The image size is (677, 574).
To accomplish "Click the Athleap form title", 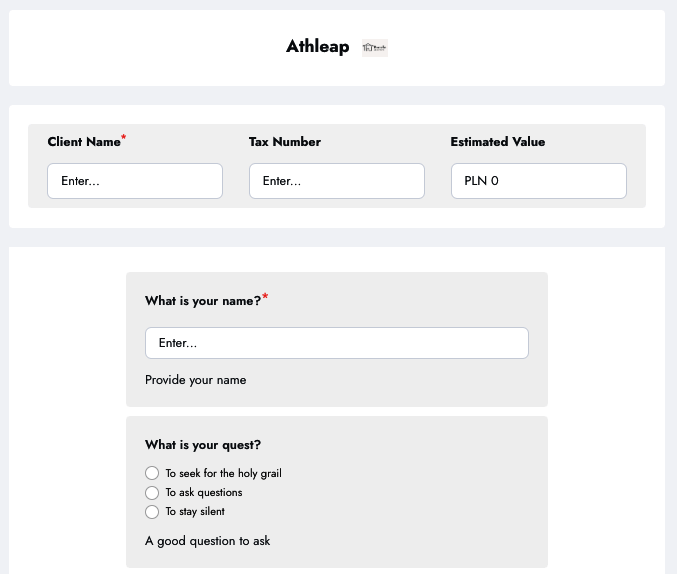I will (317, 46).
